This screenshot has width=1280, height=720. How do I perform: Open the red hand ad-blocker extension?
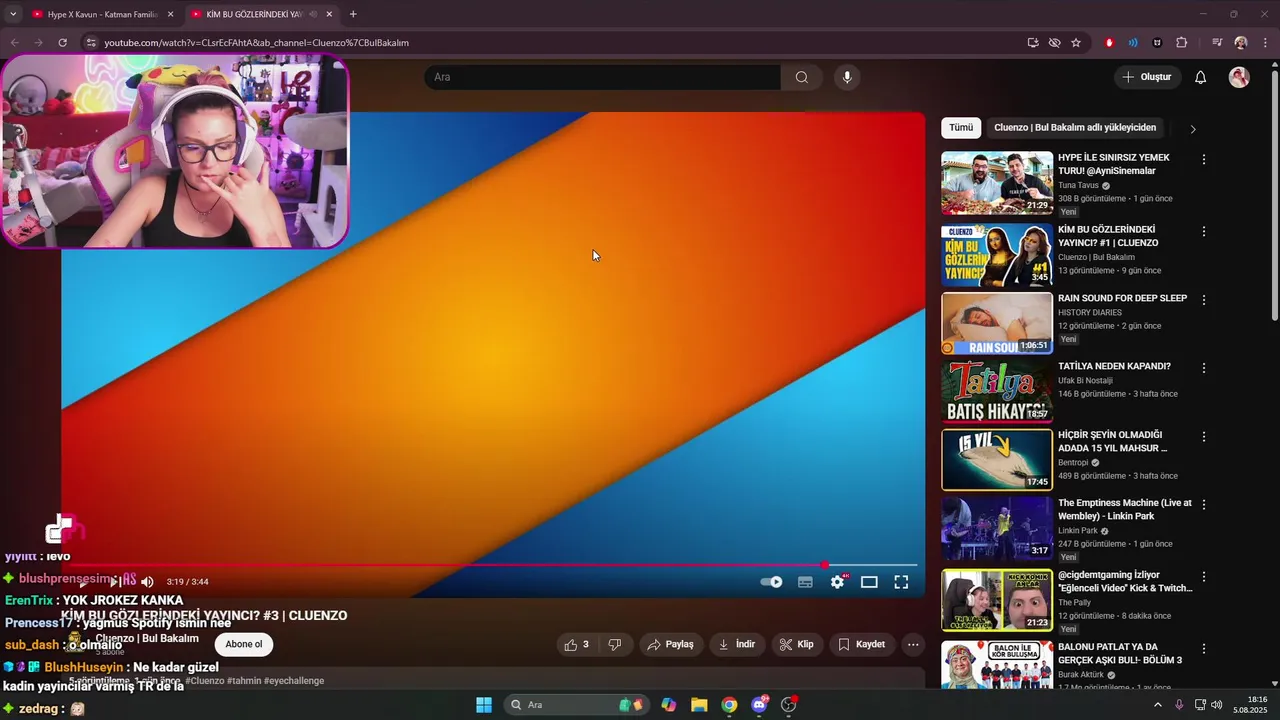[1109, 43]
